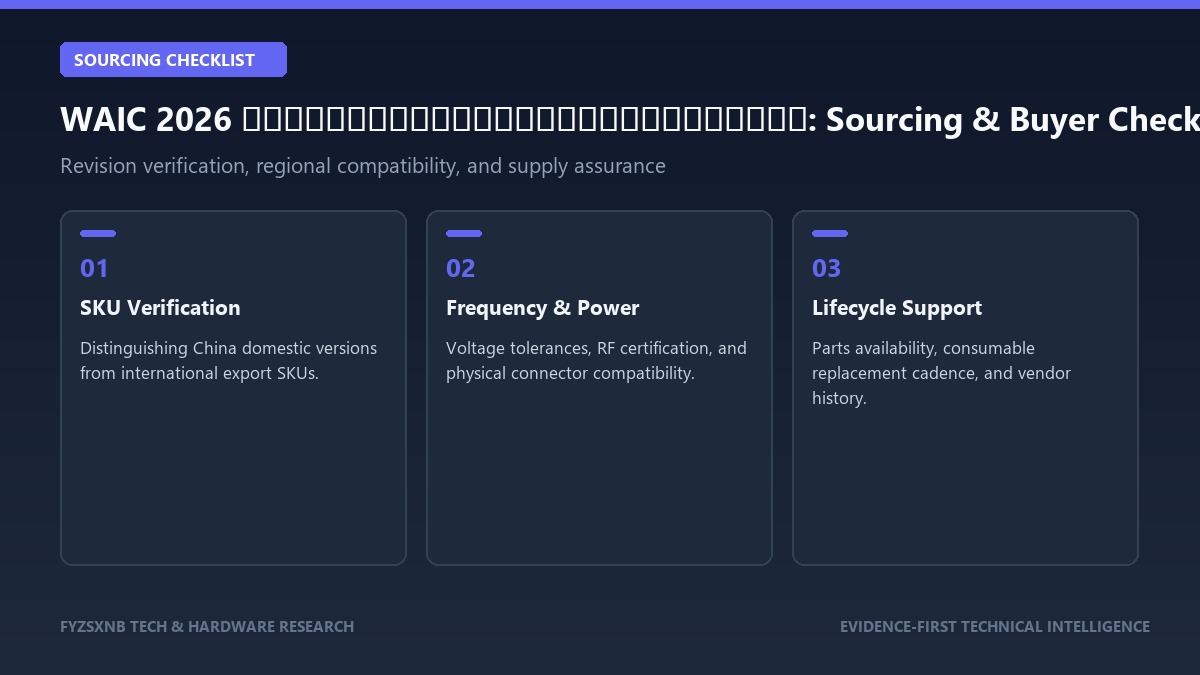Click the empty area of SKU Verification card
This screenshot has height=675, width=1200.
click(x=233, y=475)
